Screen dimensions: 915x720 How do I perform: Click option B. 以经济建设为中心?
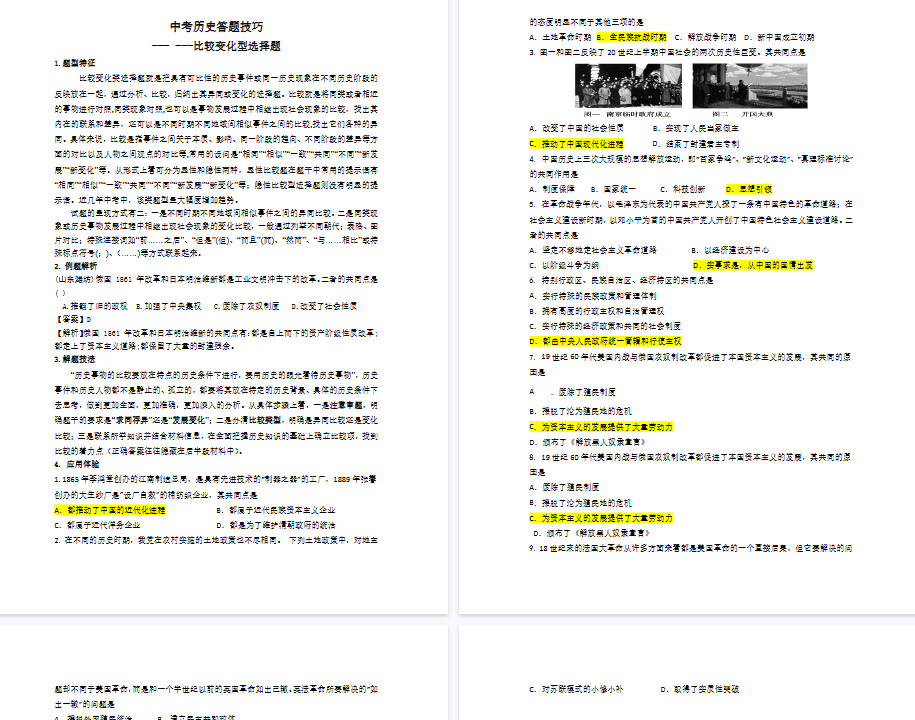click(730, 250)
